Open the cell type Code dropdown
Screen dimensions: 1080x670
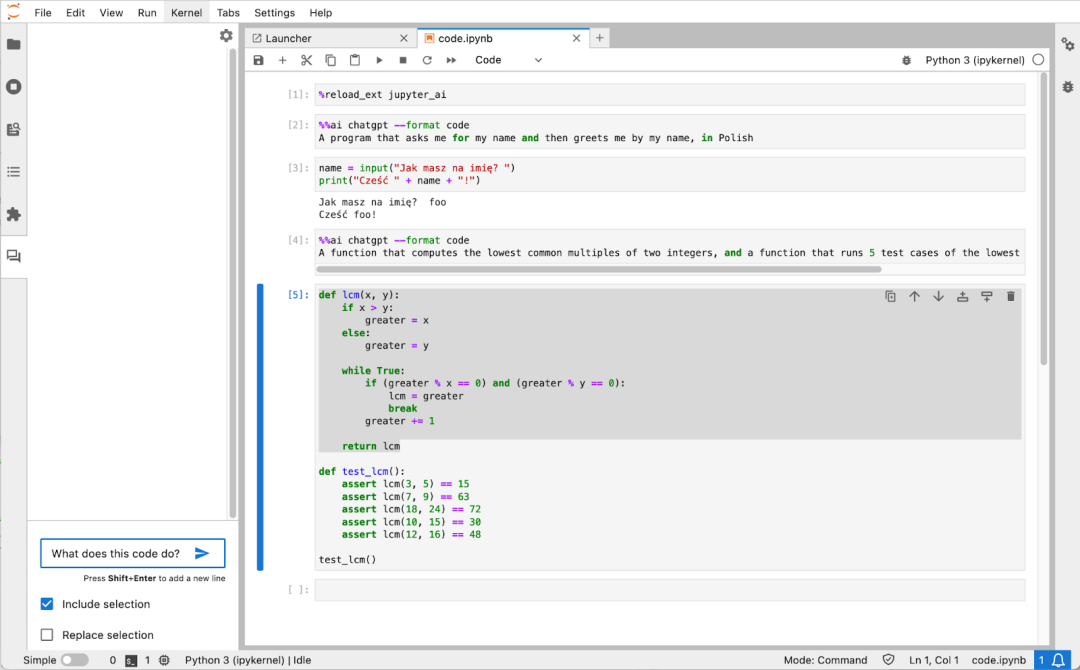point(508,60)
